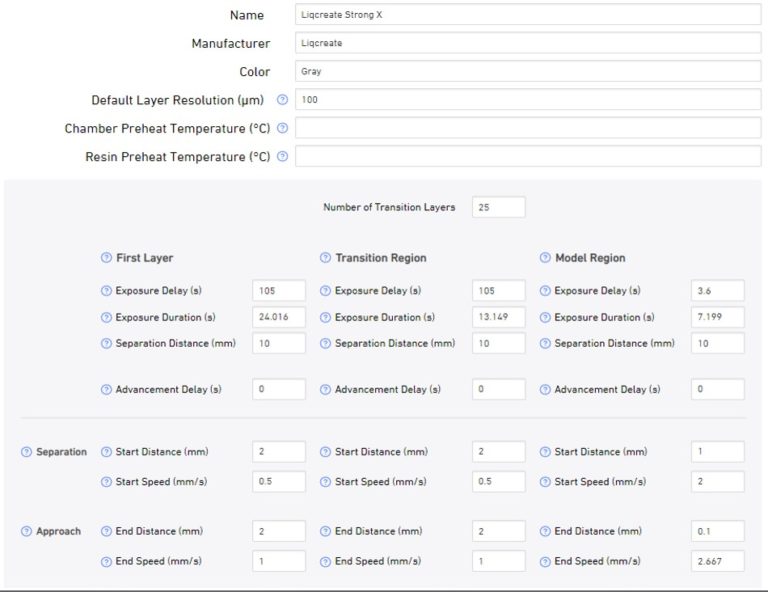Select the Manufacturer input field
The height and width of the screenshot is (592, 768).
tap(528, 43)
